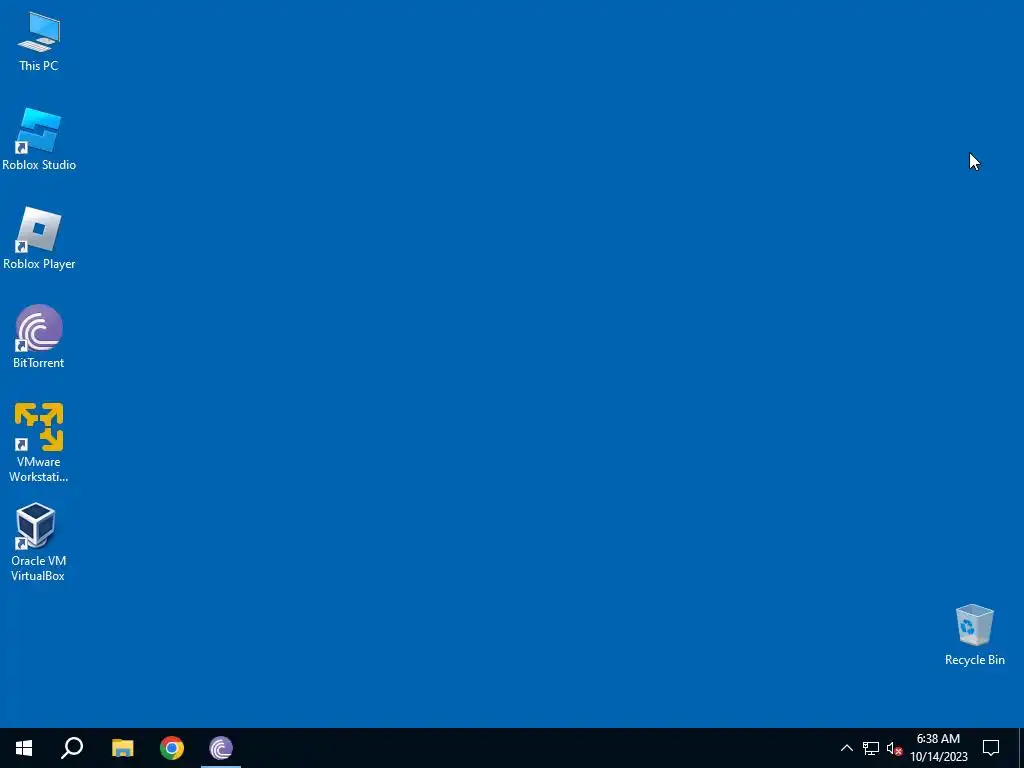
Task: Select the This PC desktop icon
Action: (39, 42)
